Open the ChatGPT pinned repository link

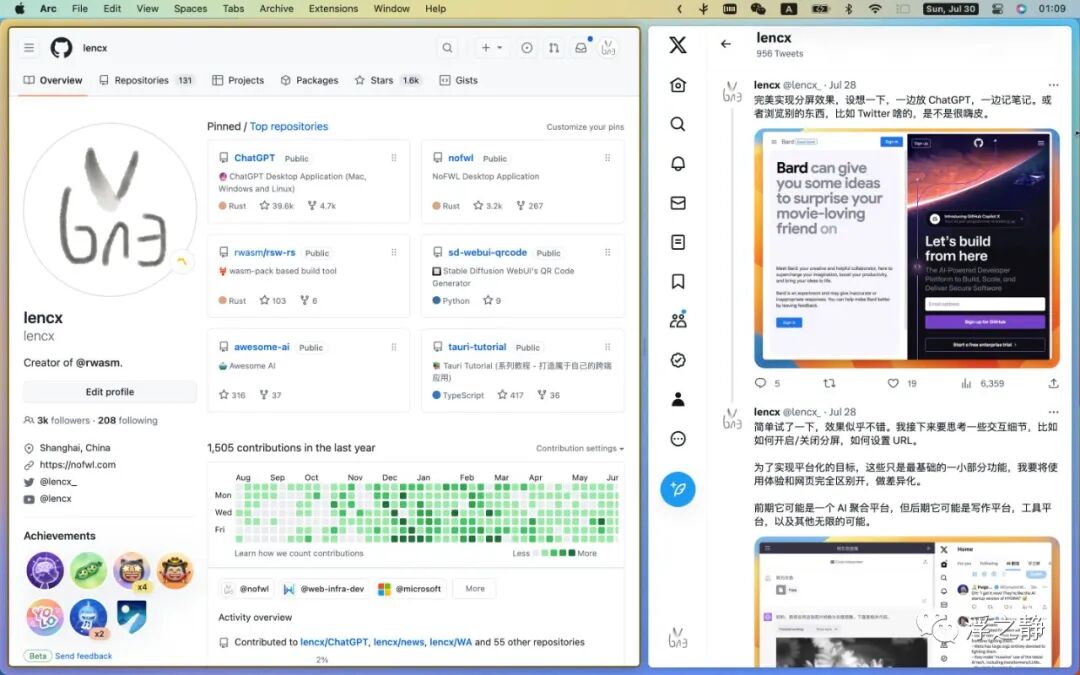click(254, 158)
